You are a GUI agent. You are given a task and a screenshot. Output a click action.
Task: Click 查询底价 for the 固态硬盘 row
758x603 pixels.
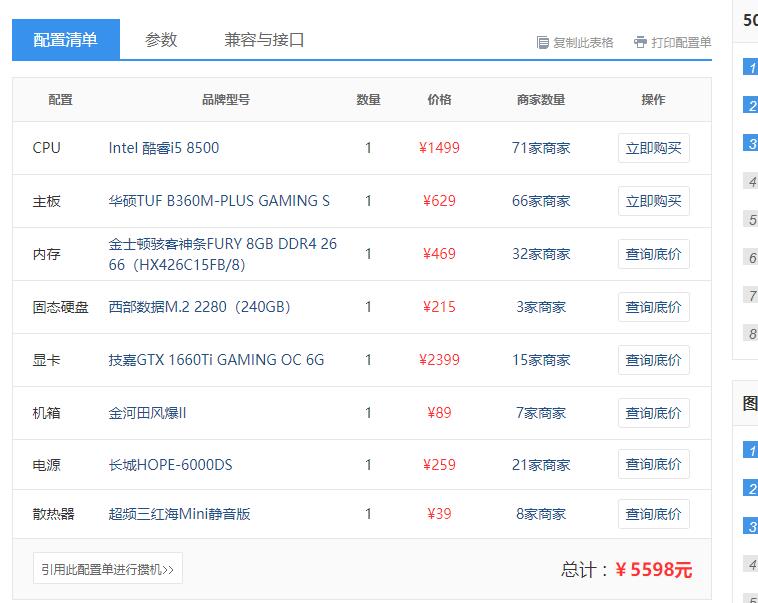click(654, 307)
